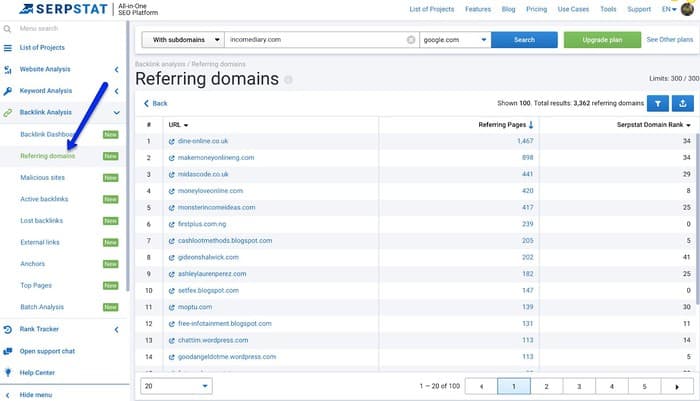Viewport: 700px width, 401px height.
Task: Open the With subdomains dropdown
Action: pos(183,40)
